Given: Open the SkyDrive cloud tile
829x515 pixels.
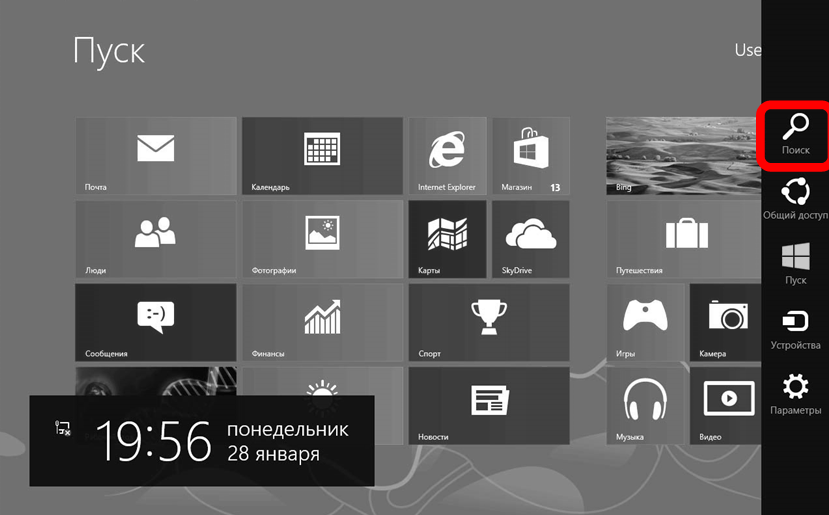Looking at the screenshot, I should [x=529, y=239].
